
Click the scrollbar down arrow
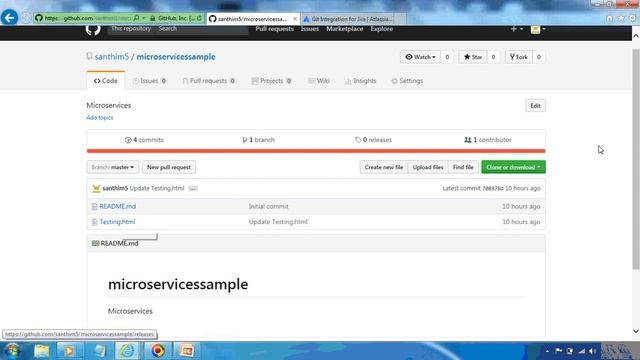click(636, 331)
